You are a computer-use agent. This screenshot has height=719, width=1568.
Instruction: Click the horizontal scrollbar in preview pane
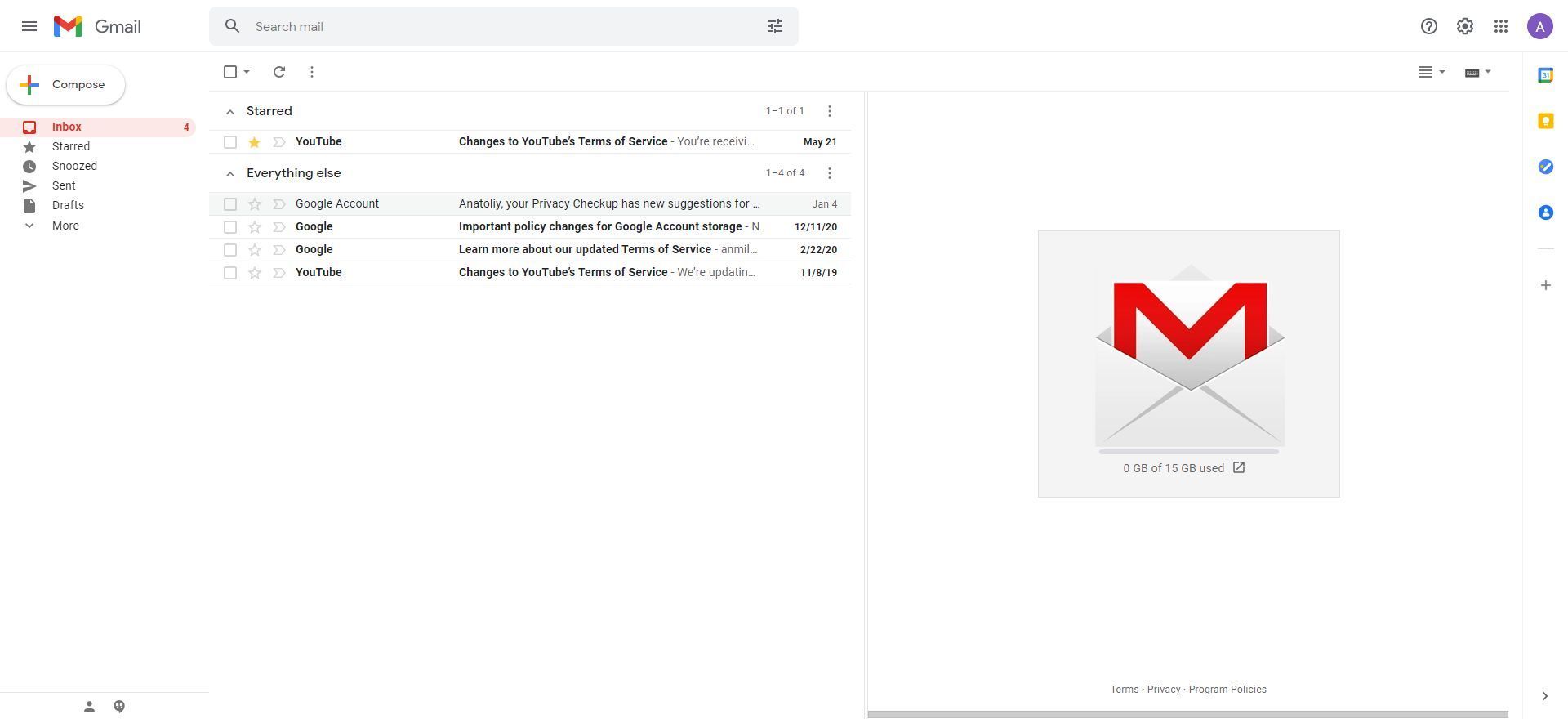(x=1188, y=715)
